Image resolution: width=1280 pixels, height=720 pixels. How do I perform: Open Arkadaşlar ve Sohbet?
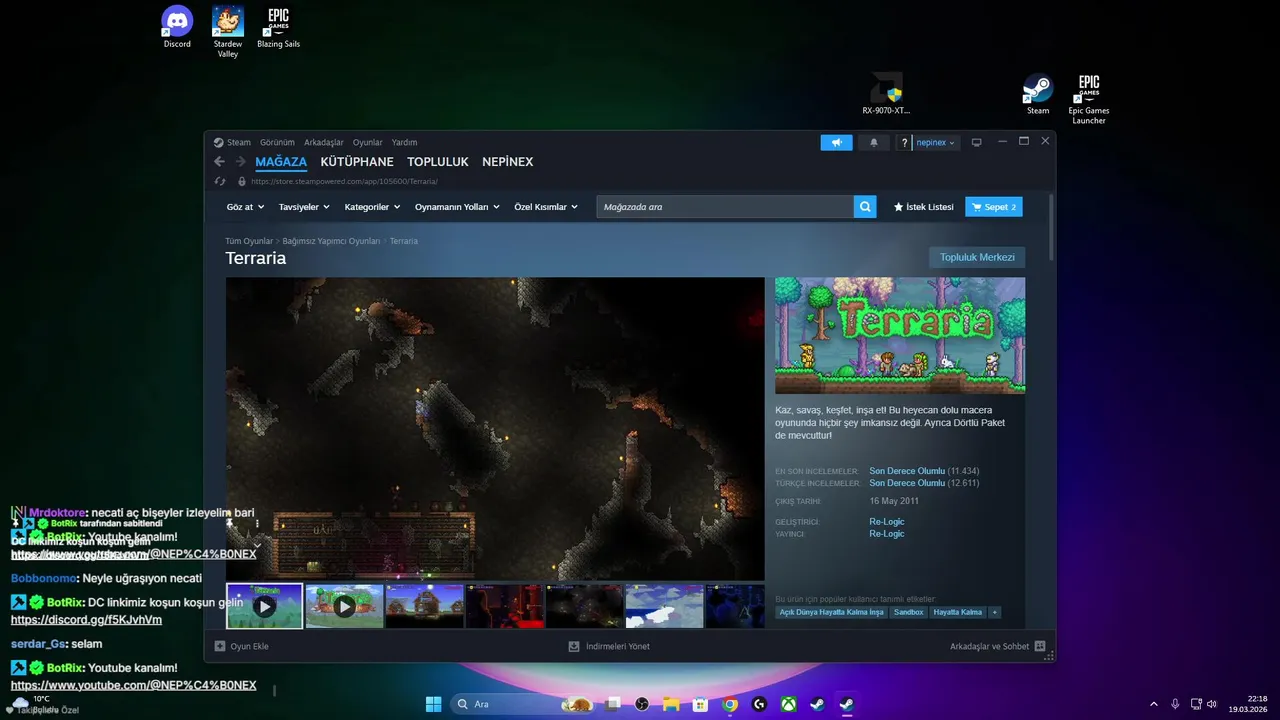(x=997, y=646)
